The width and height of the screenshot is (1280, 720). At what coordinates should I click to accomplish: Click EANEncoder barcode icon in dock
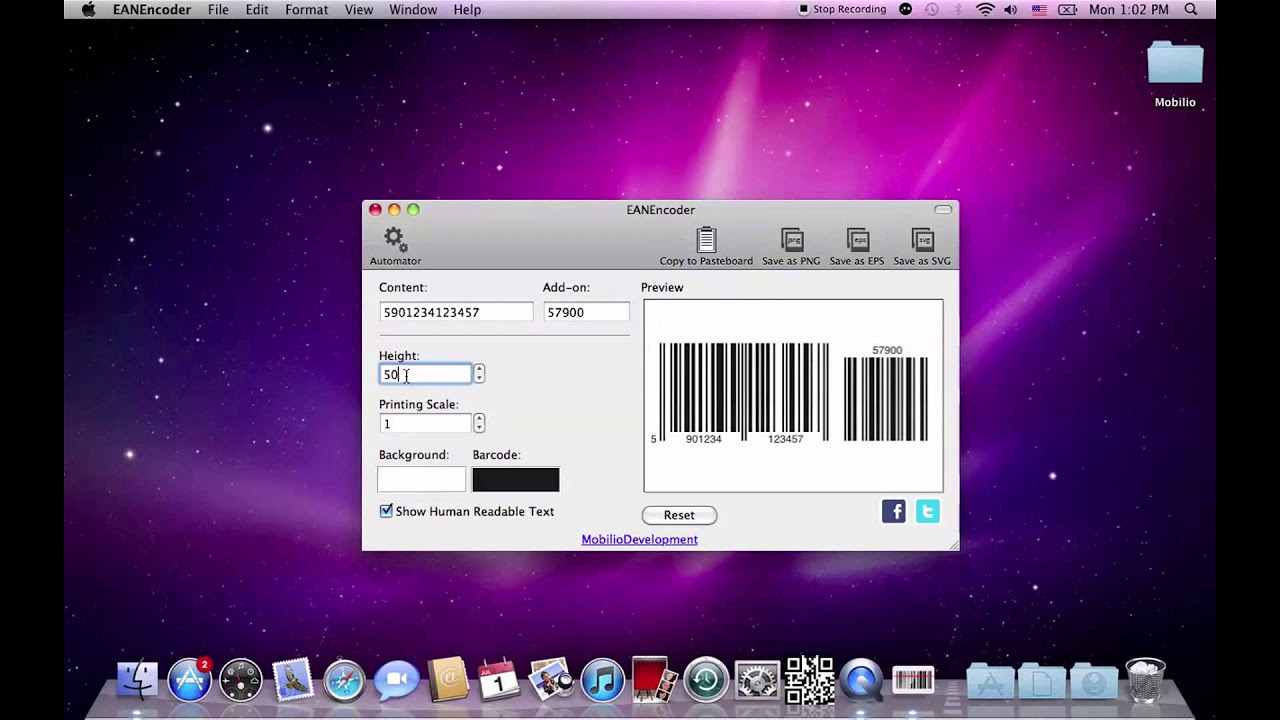pos(913,680)
